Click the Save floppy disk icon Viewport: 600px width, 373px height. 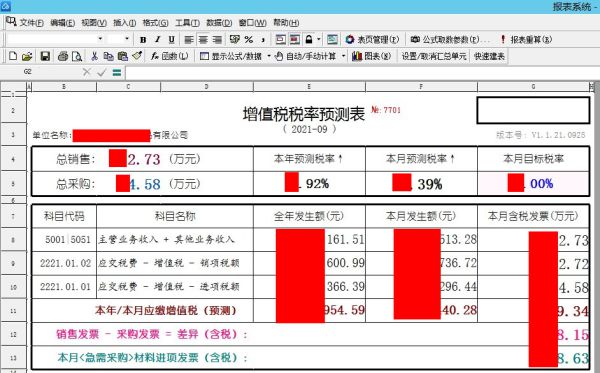pos(45,56)
